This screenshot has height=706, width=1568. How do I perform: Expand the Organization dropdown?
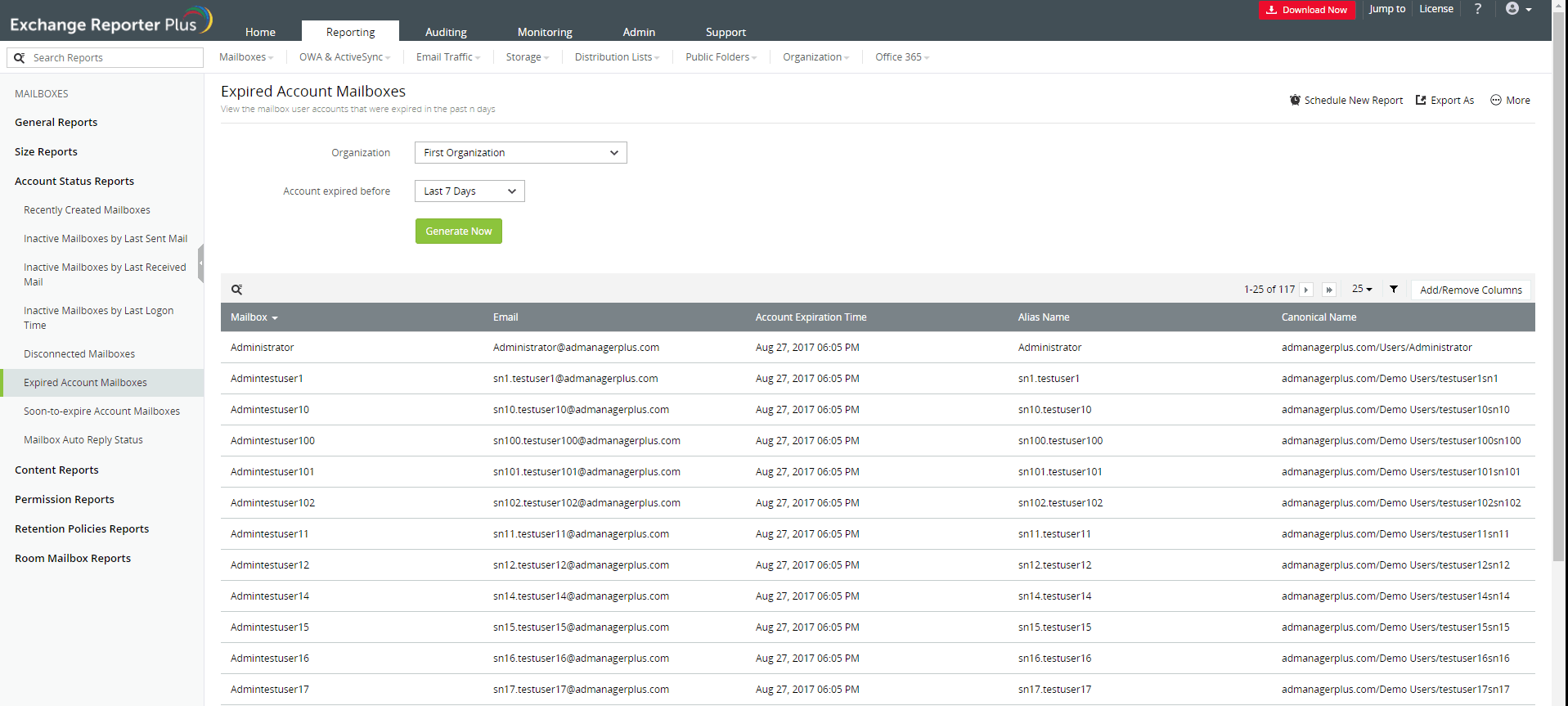pyautogui.click(x=521, y=153)
